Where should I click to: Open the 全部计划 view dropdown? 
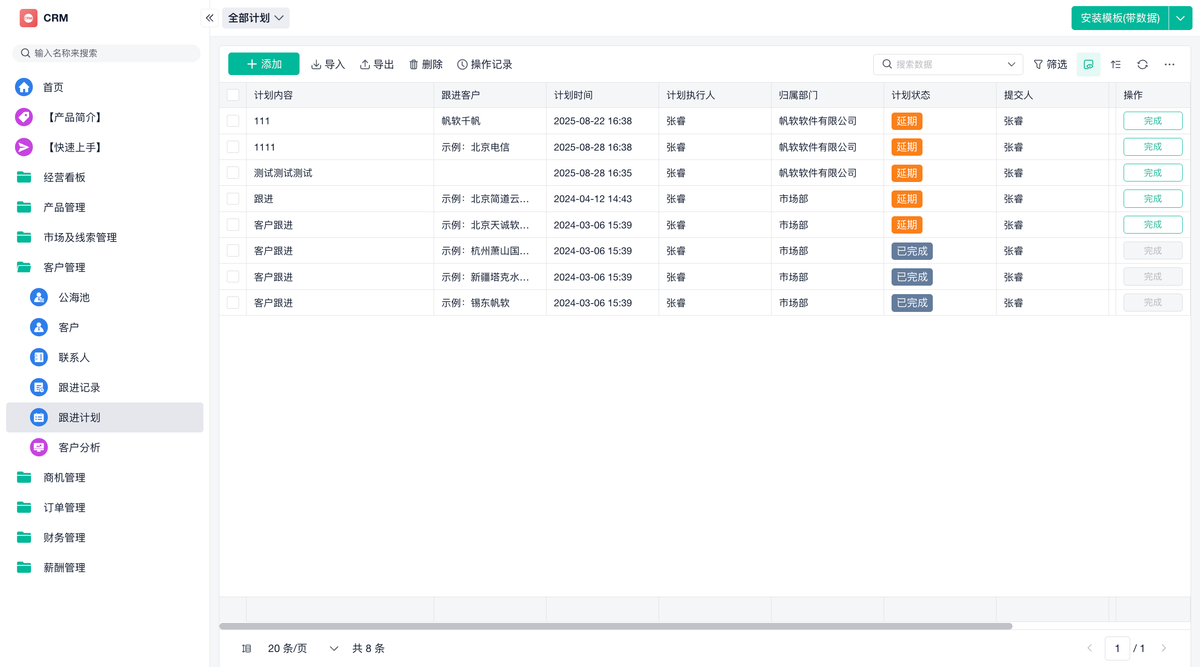click(x=256, y=18)
